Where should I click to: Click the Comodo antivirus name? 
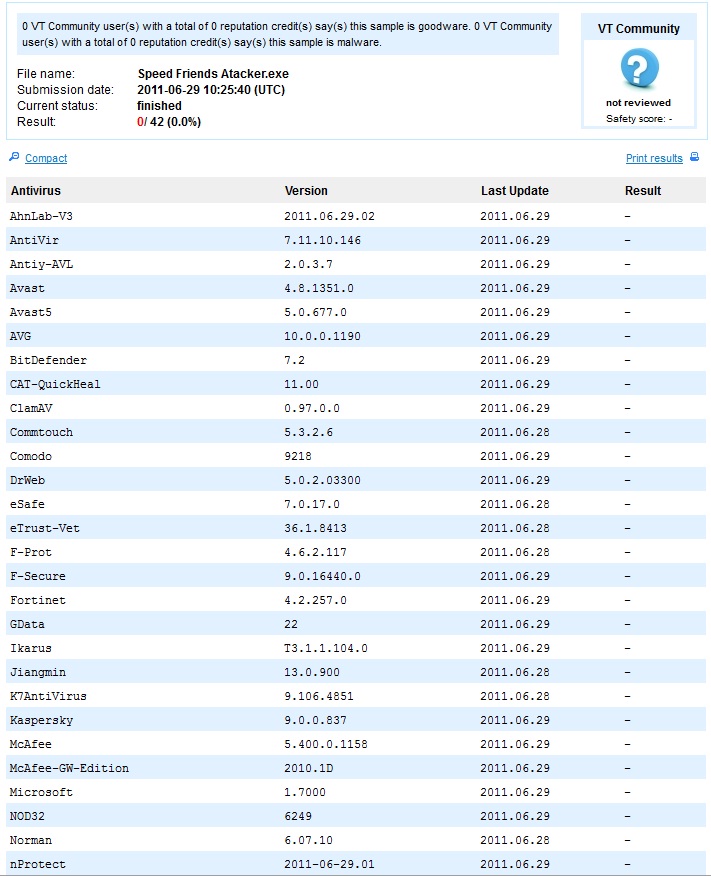click(x=31, y=456)
